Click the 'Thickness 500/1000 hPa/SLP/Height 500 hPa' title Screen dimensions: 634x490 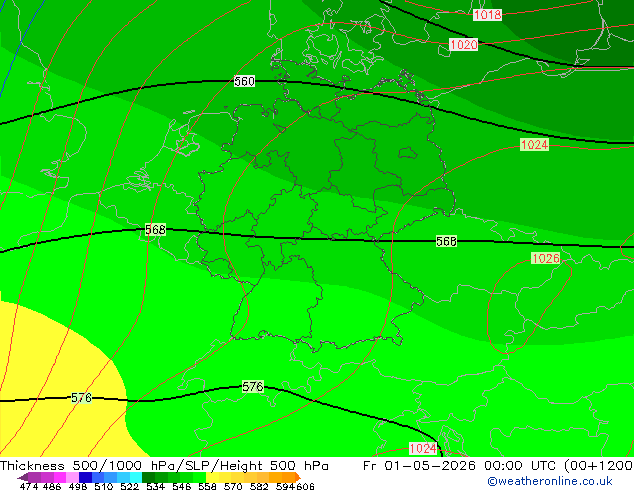pyautogui.click(x=164, y=466)
